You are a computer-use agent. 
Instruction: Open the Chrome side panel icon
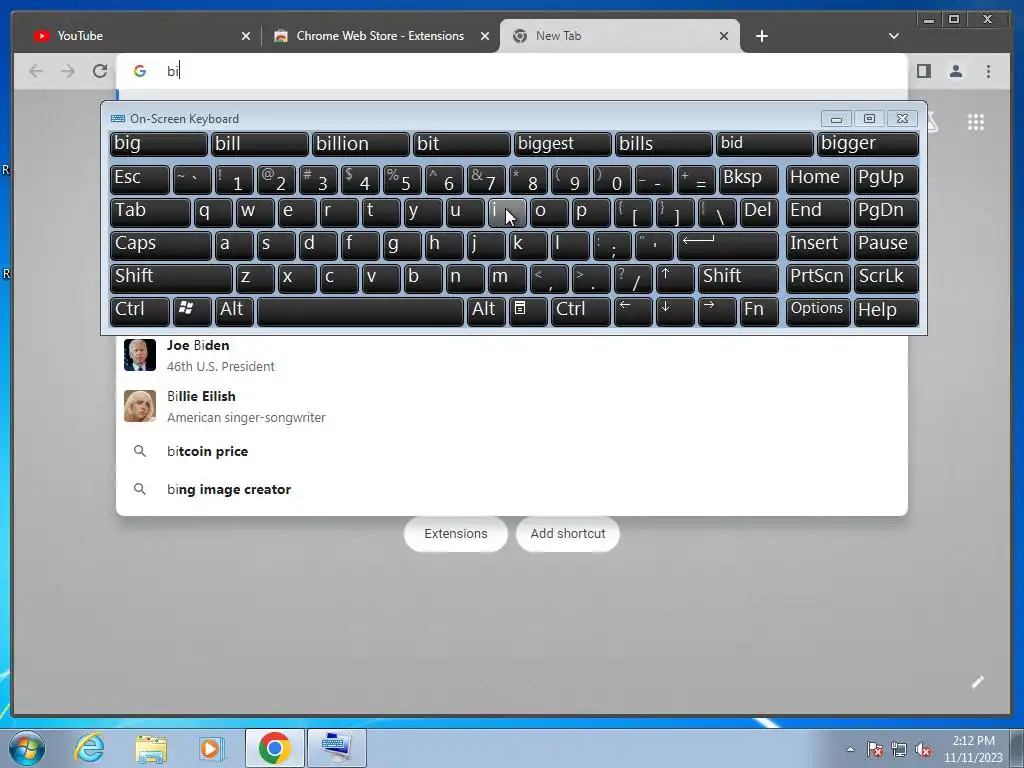click(x=923, y=71)
